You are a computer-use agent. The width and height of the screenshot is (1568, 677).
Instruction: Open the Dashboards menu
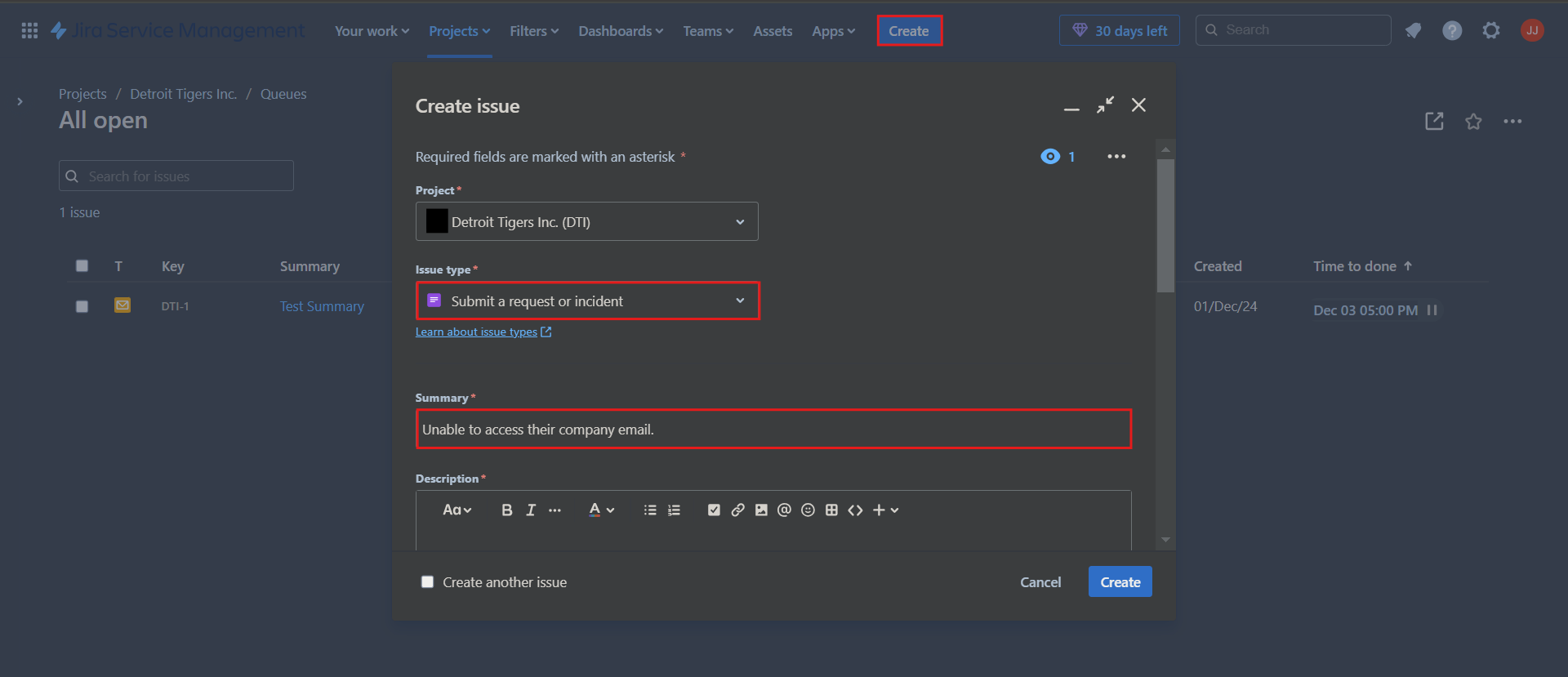(621, 31)
